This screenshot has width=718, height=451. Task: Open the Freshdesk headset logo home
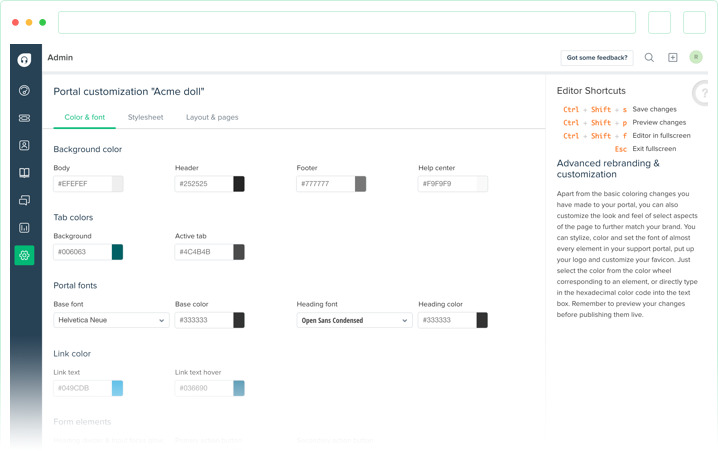pyautogui.click(x=24, y=60)
